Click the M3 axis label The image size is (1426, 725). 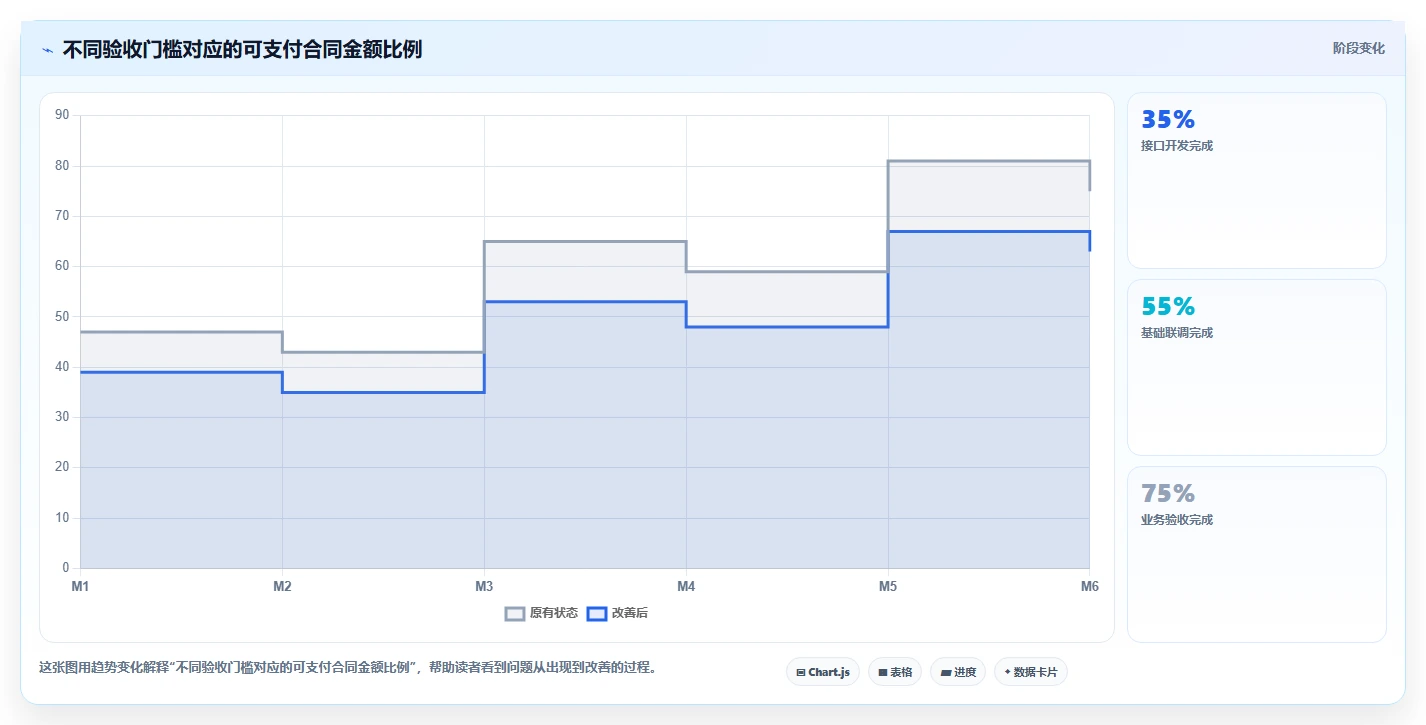[484, 586]
